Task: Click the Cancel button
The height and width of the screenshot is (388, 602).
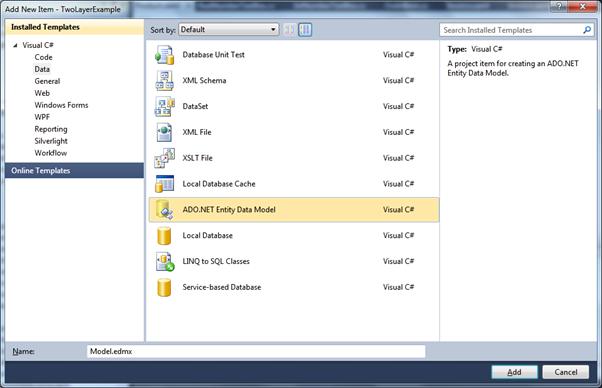Action: click(x=566, y=372)
